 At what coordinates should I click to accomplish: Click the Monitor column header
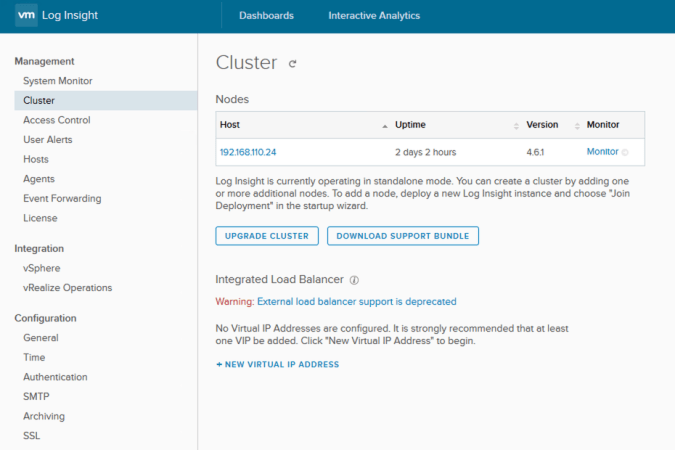tap(603, 125)
